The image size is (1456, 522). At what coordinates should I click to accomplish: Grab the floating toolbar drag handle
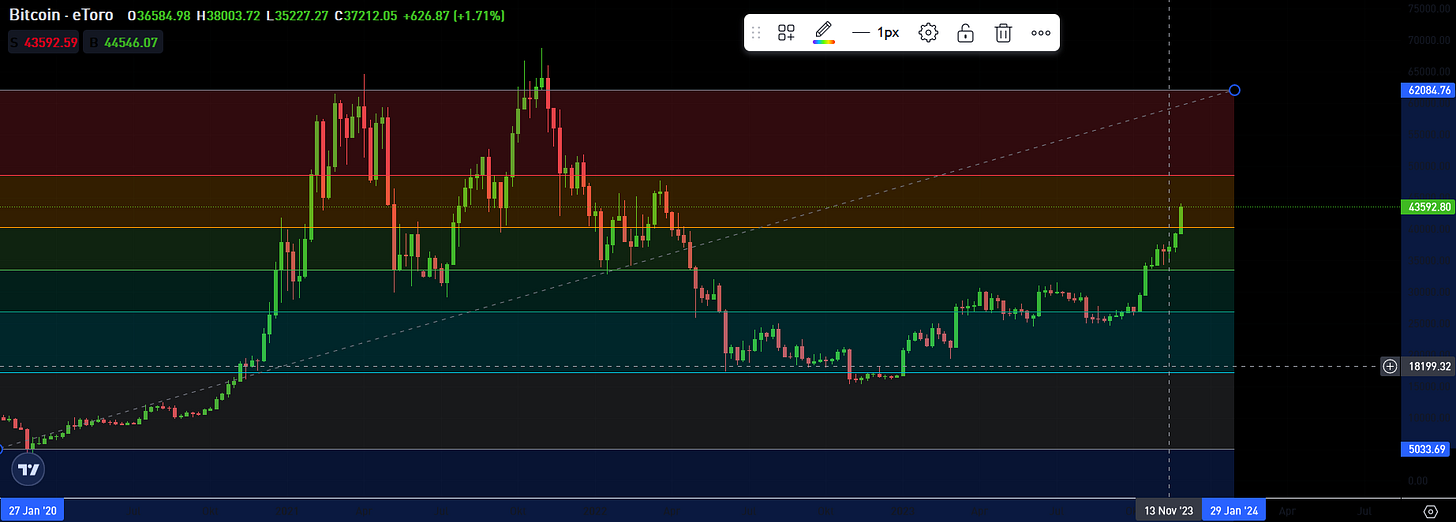point(757,32)
